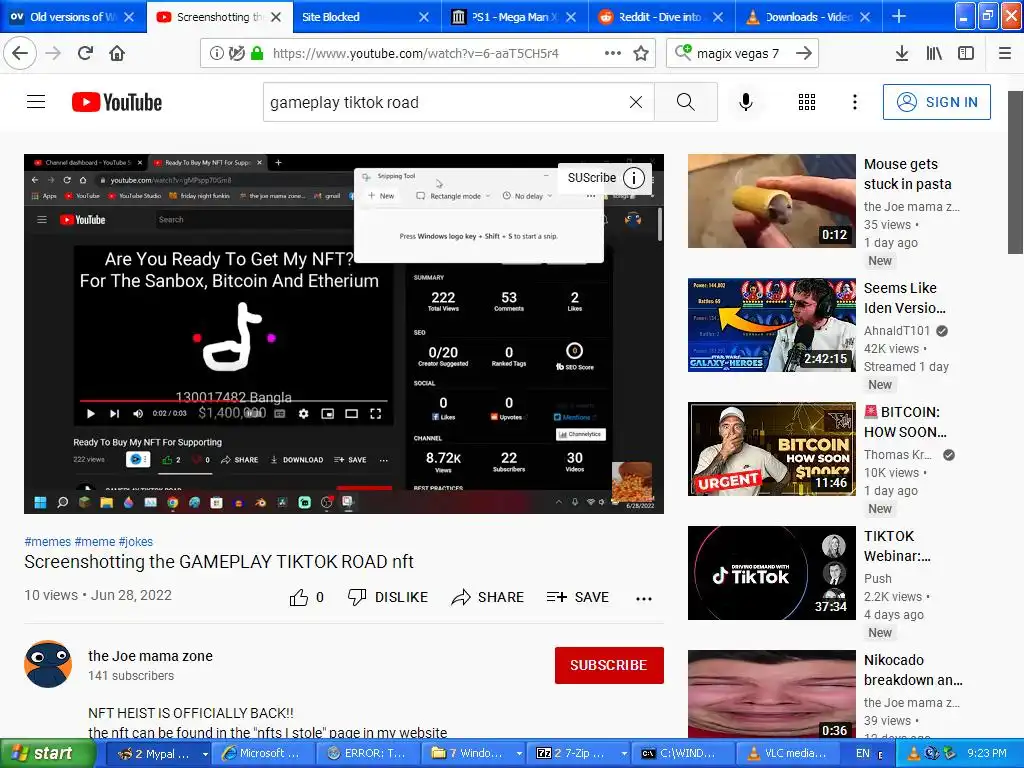Bookmark this page with the star icon

[x=641, y=53]
